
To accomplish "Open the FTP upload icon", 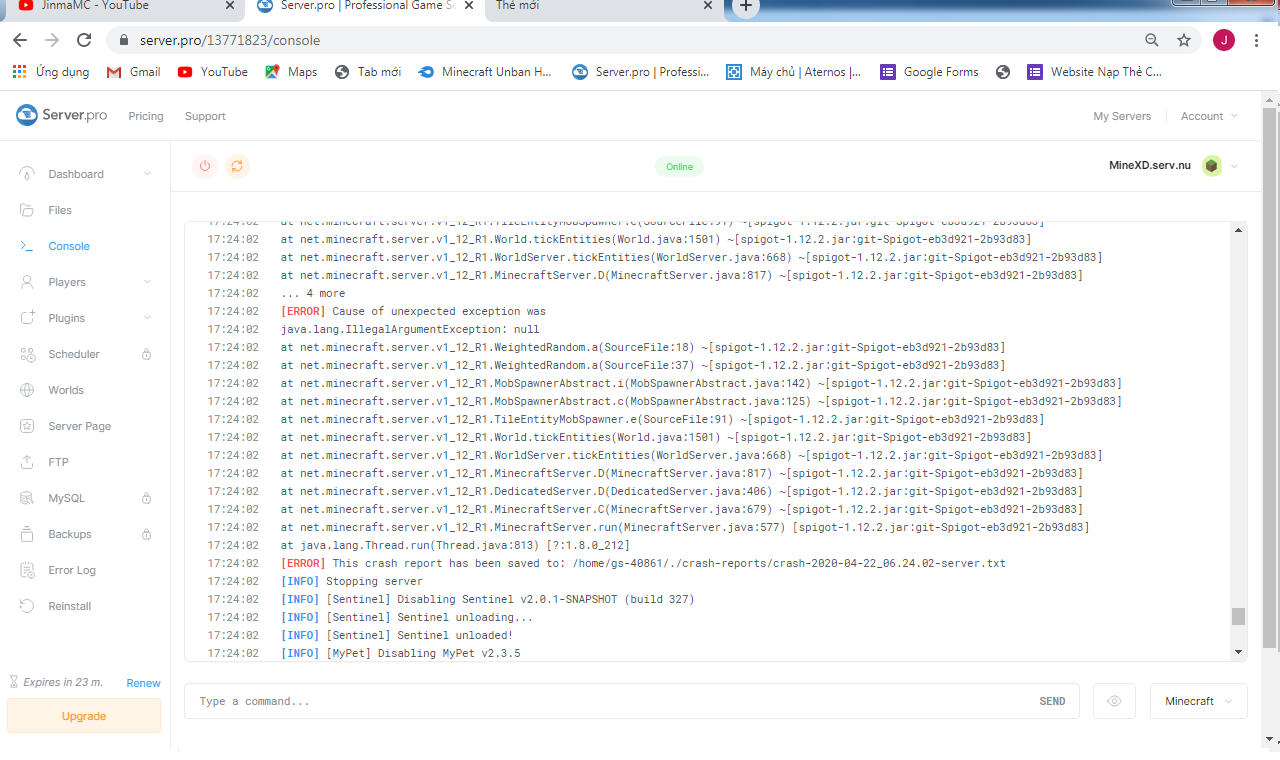I will click(28, 462).
